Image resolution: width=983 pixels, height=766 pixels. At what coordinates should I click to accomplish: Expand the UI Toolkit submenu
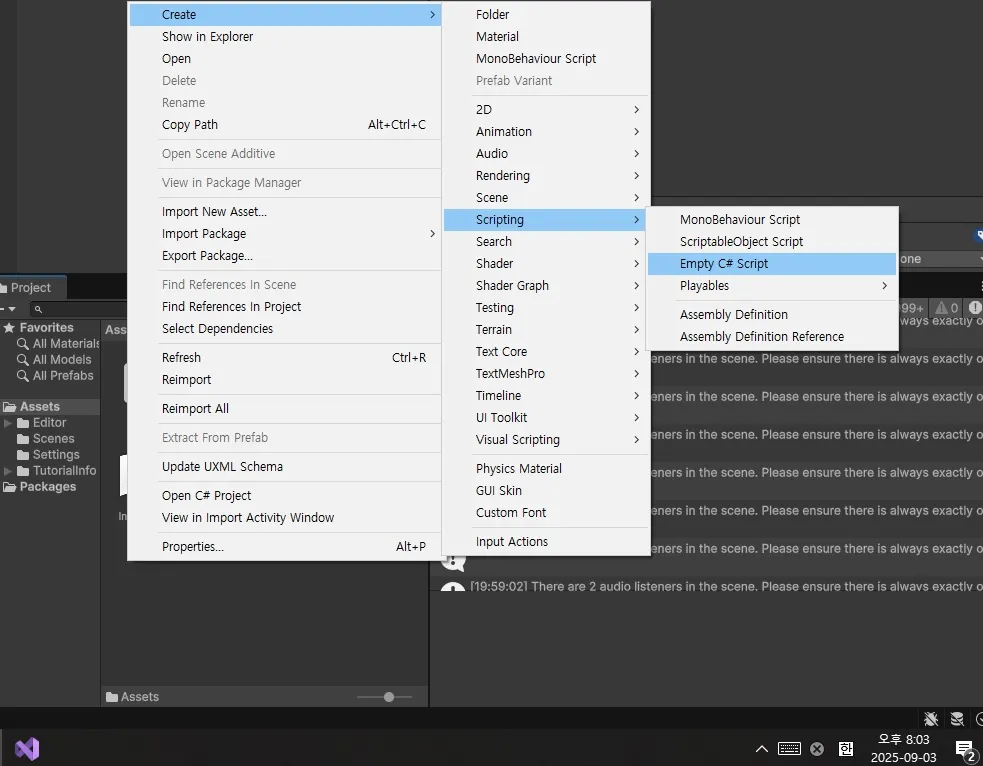click(x=546, y=417)
